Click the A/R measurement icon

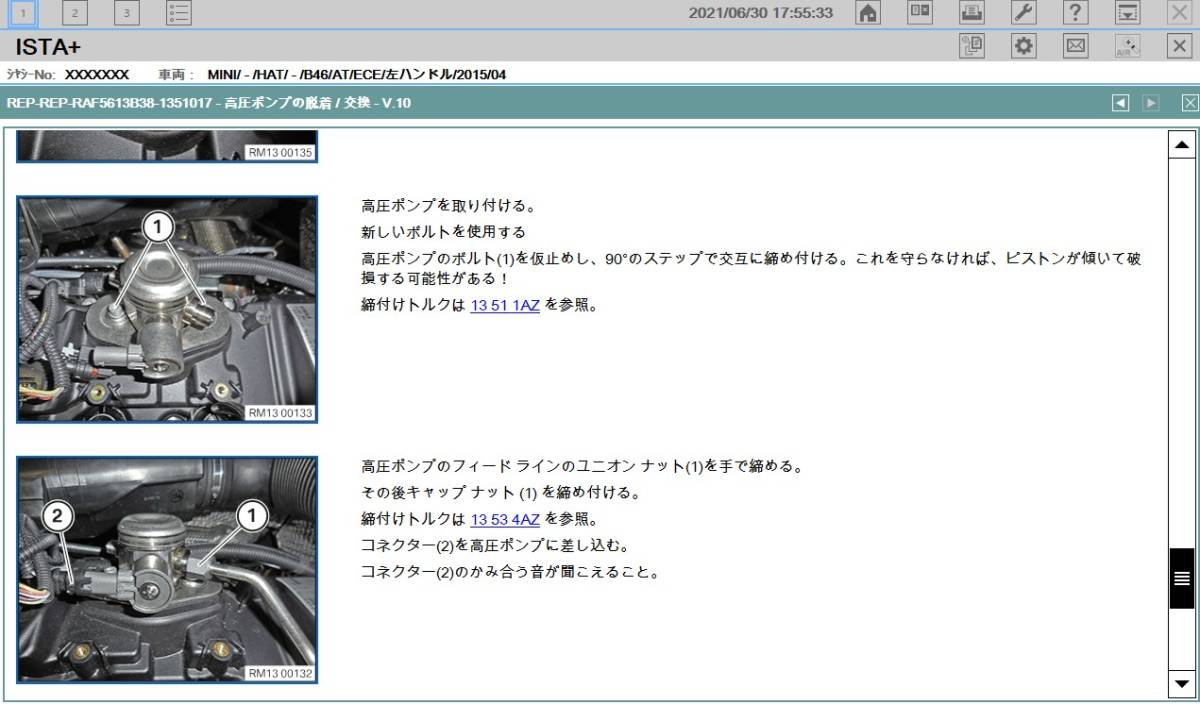(1126, 45)
